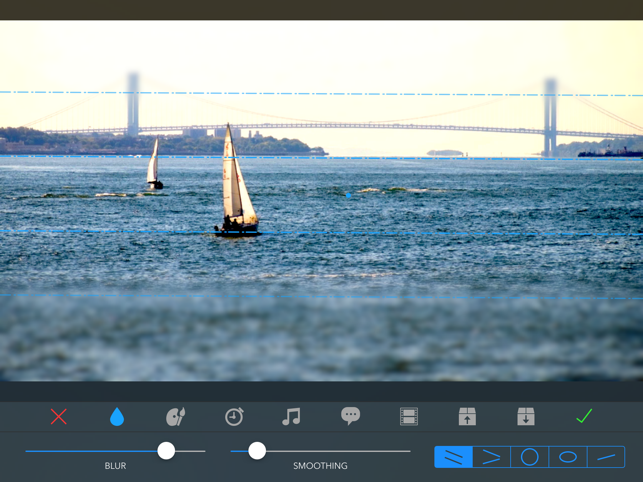Viewport: 643px width, 482px height.
Task: Tap the red X cancel icon
Action: pos(59,416)
